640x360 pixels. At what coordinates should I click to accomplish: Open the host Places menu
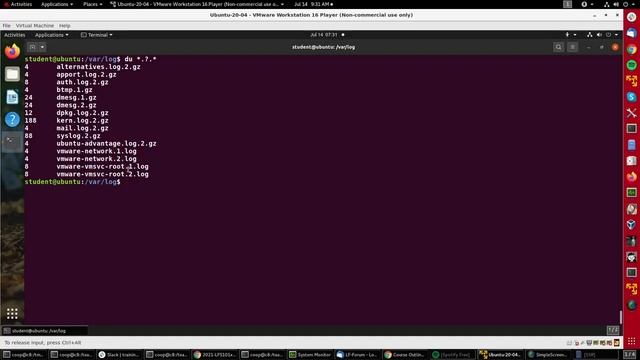point(93,4)
